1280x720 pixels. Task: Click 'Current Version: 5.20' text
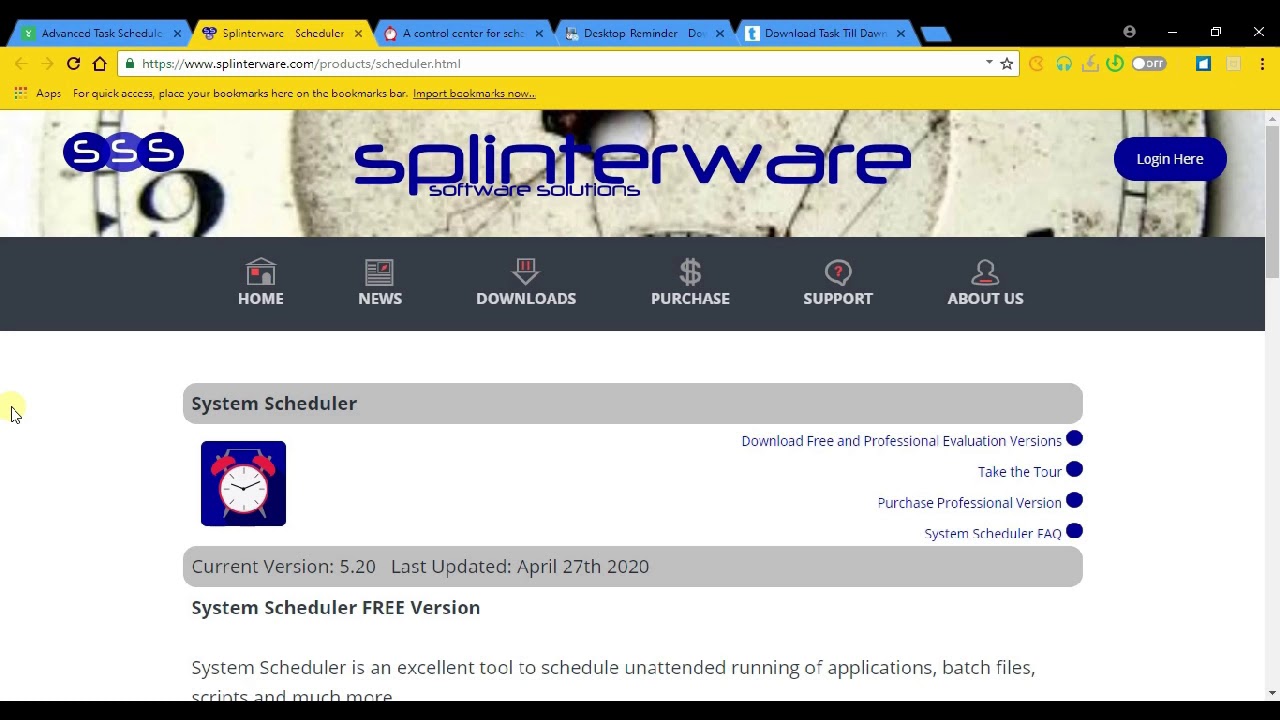[x=283, y=566]
